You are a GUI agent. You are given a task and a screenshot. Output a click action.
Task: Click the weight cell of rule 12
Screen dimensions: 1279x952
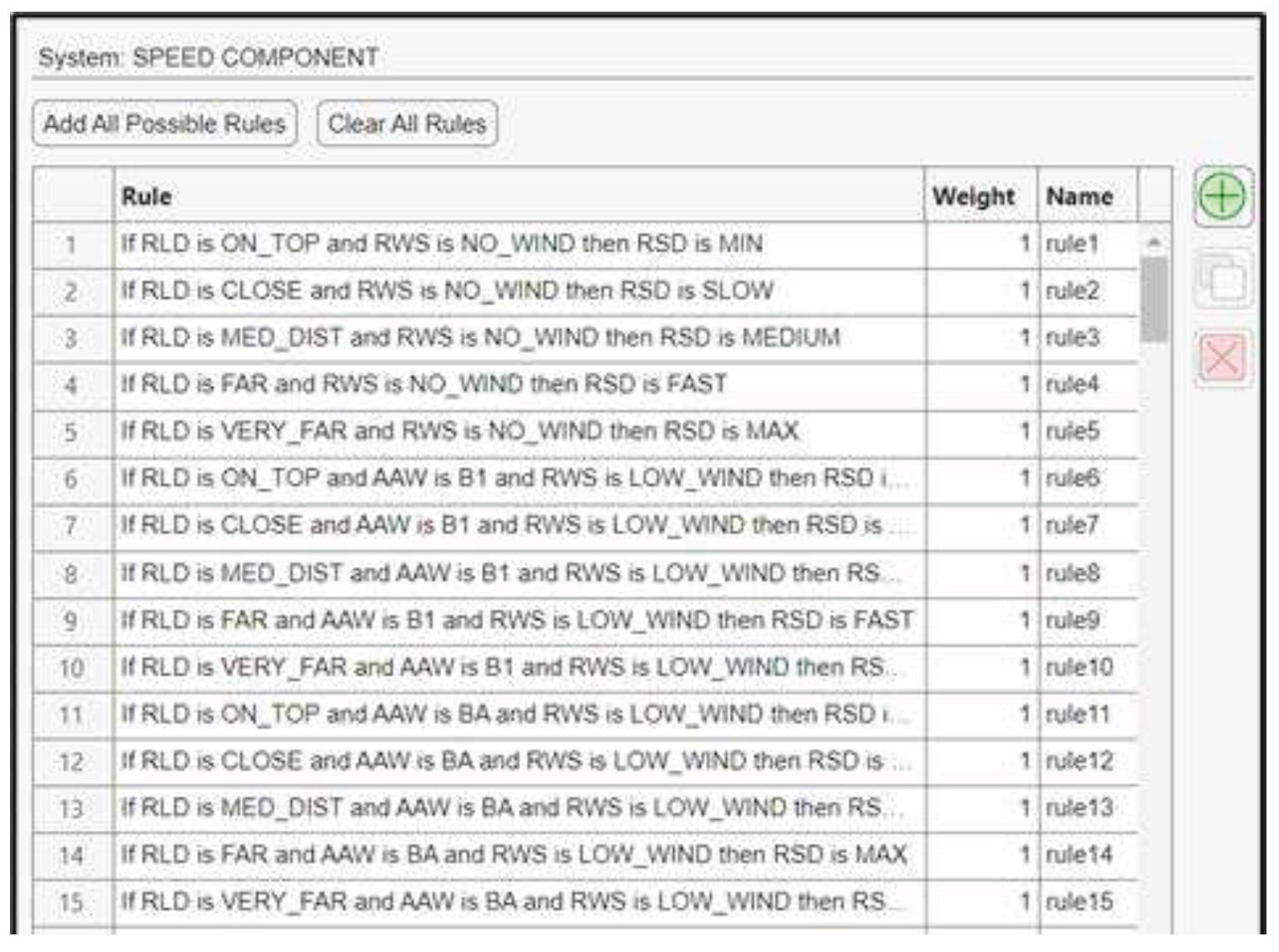tap(980, 761)
